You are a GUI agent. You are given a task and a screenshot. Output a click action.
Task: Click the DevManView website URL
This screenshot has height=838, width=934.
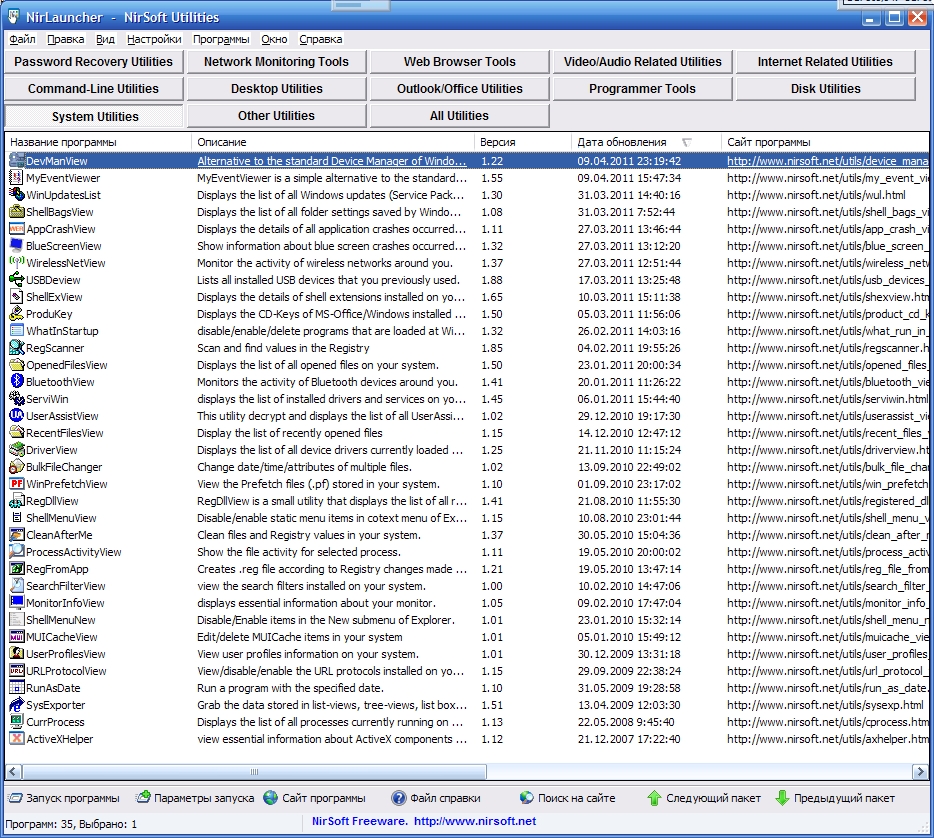(827, 161)
